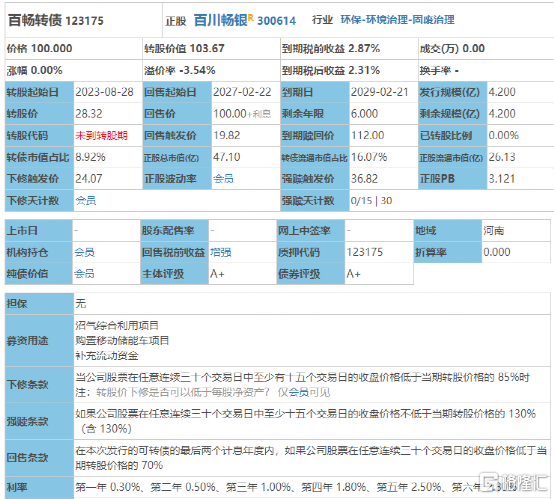Click the 募资用途 header cell
Image resolution: width=554 pixels, height=499 pixels.
39,341
